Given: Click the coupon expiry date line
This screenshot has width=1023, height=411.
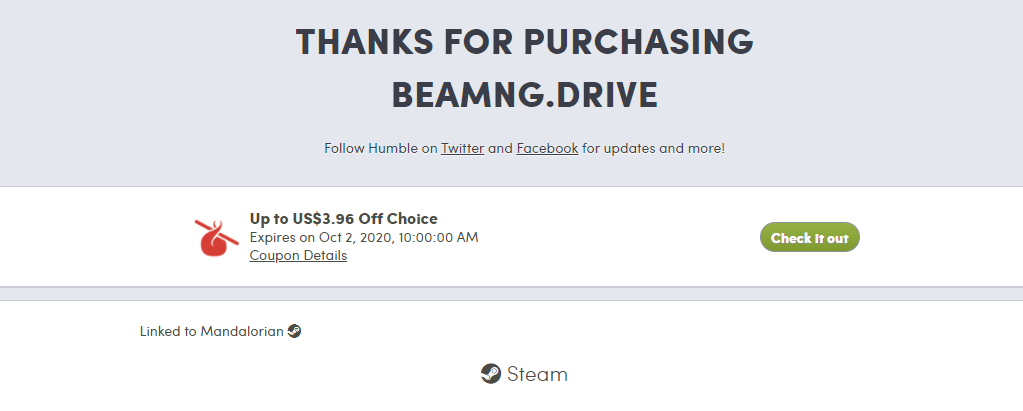Looking at the screenshot, I should 364,237.
